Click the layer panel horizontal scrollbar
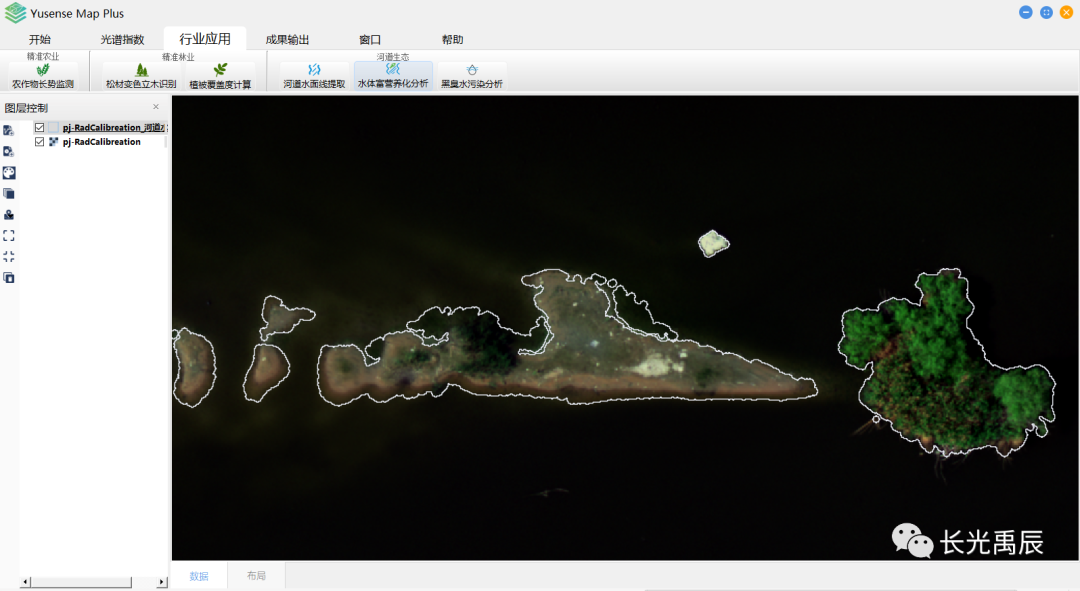Image resolution: width=1080 pixels, height=591 pixels. 80,582
